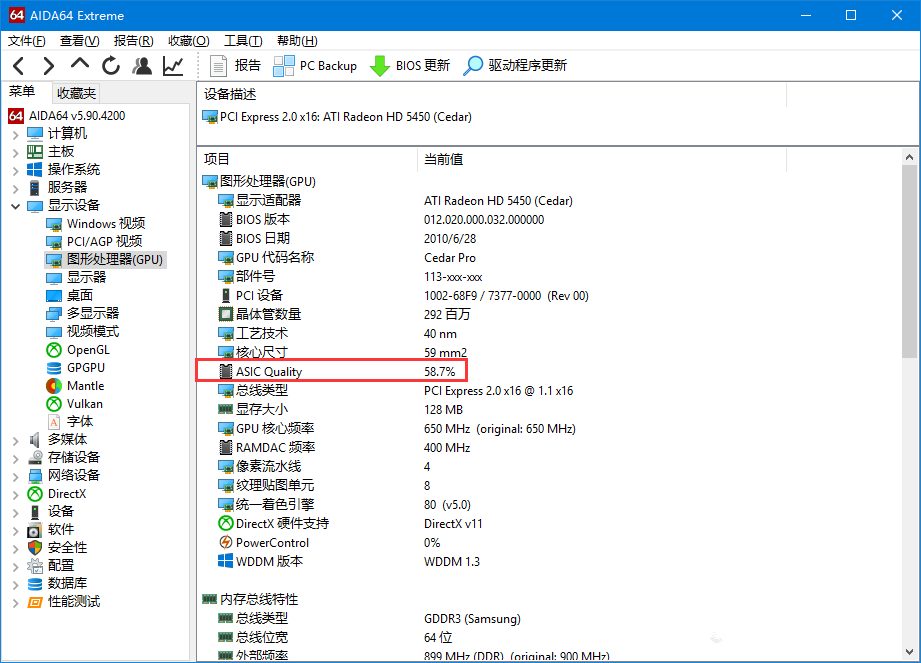Switch to the 收藏夹 tab
This screenshot has height=663, width=921.
(76, 93)
